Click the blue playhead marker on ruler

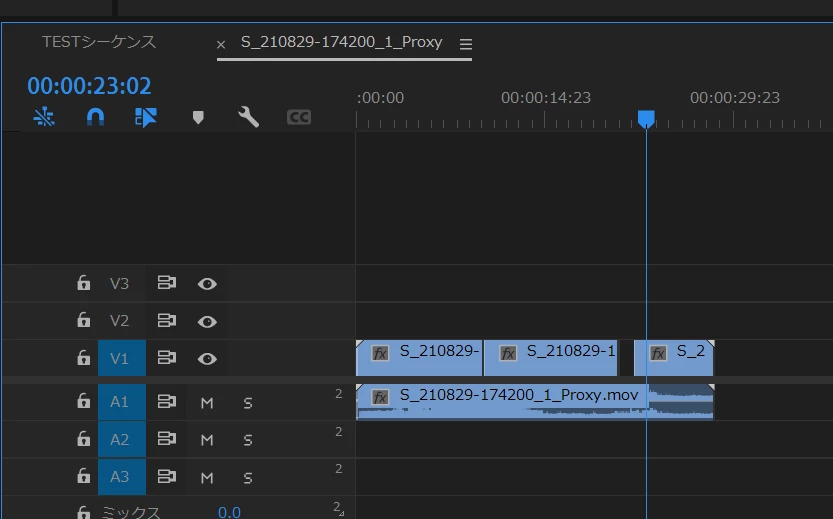point(646,119)
